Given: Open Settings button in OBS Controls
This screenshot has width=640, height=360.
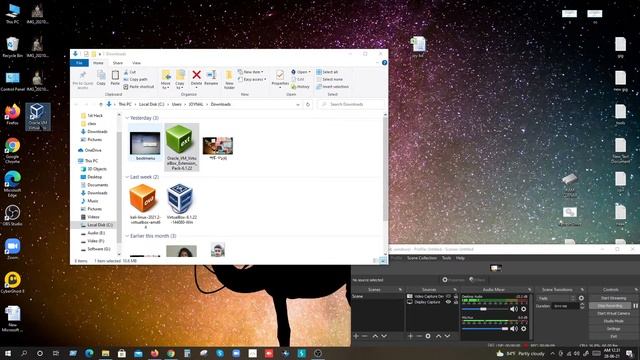Looking at the screenshot, I should 613,329.
